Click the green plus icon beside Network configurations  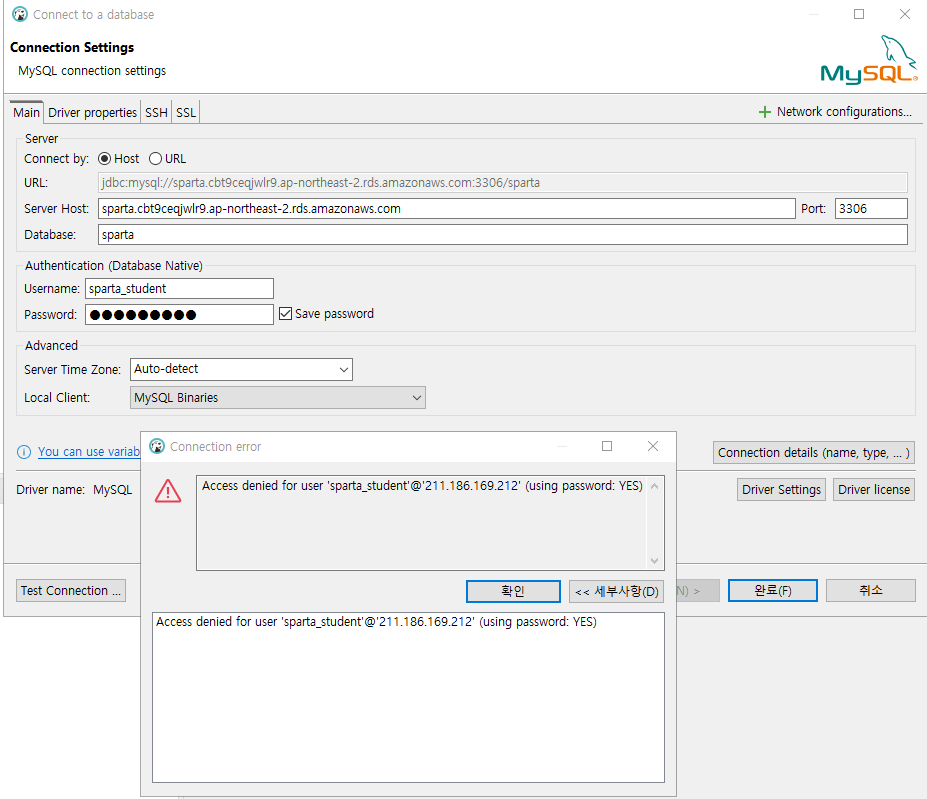(764, 112)
